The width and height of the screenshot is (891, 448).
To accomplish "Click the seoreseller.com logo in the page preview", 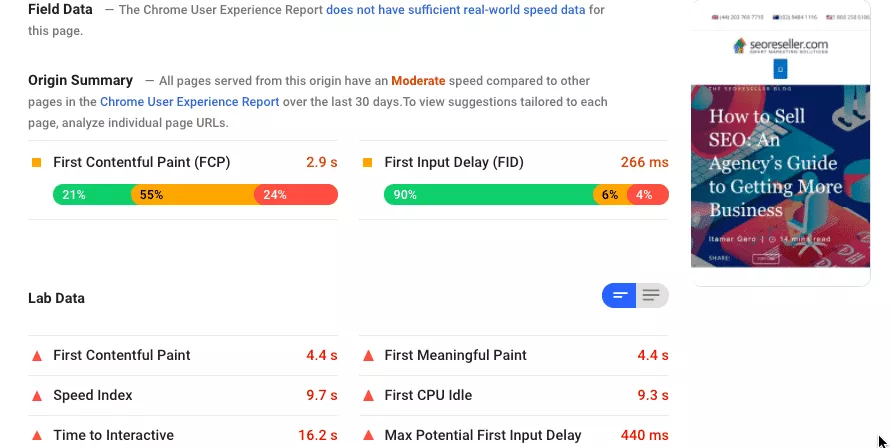I will 780,46.
